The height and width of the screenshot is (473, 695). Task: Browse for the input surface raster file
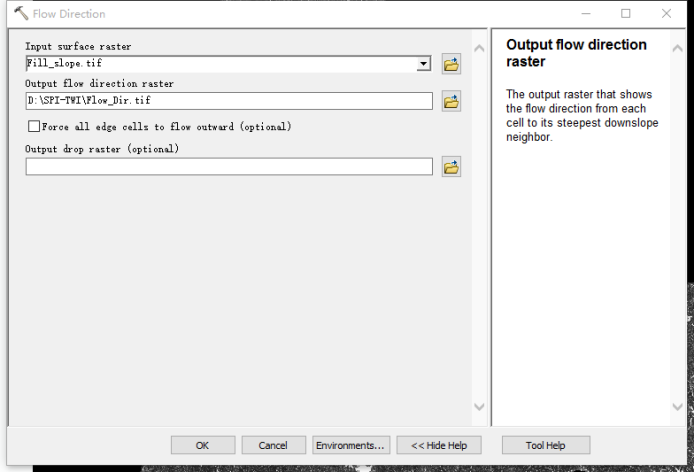point(451,64)
